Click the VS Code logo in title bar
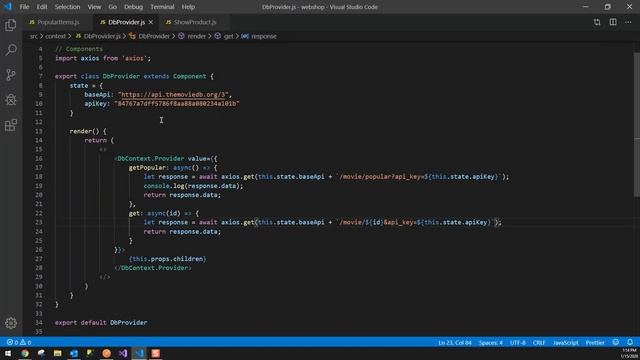The height and width of the screenshot is (360, 640). [x=8, y=7]
